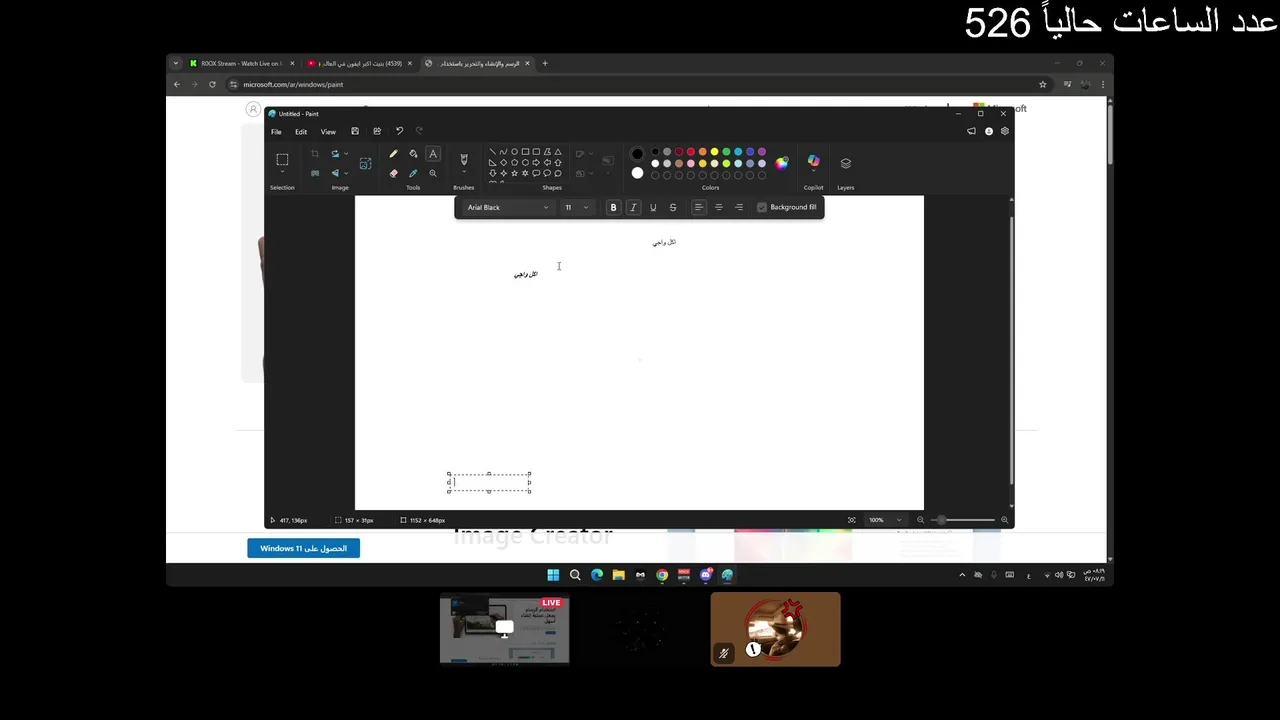The width and height of the screenshot is (1280, 720).
Task: Expand the Copilot menu in Paint
Action: [814, 173]
